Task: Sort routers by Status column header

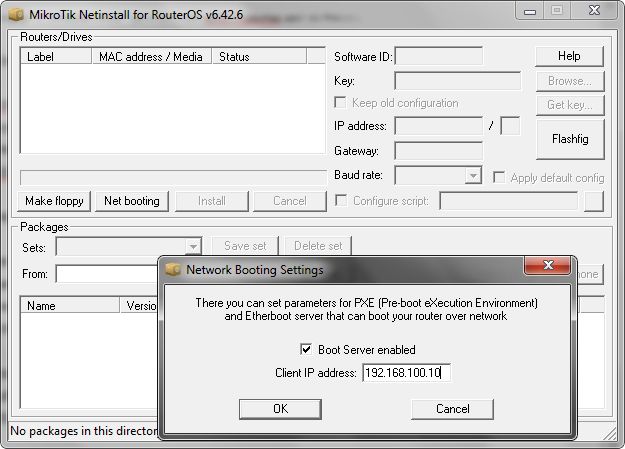Action: 259,57
